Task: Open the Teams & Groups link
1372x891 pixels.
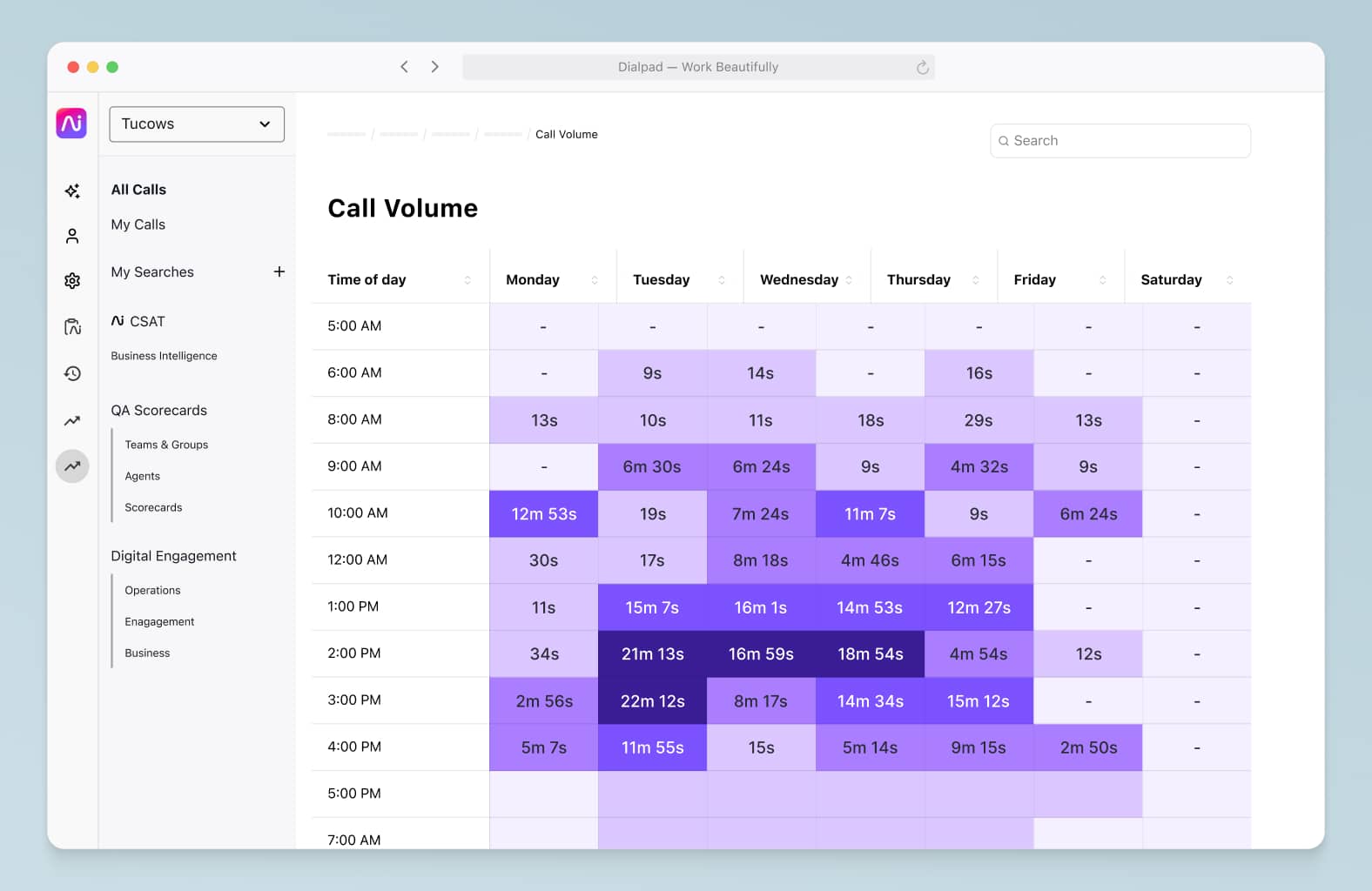Action: click(166, 445)
